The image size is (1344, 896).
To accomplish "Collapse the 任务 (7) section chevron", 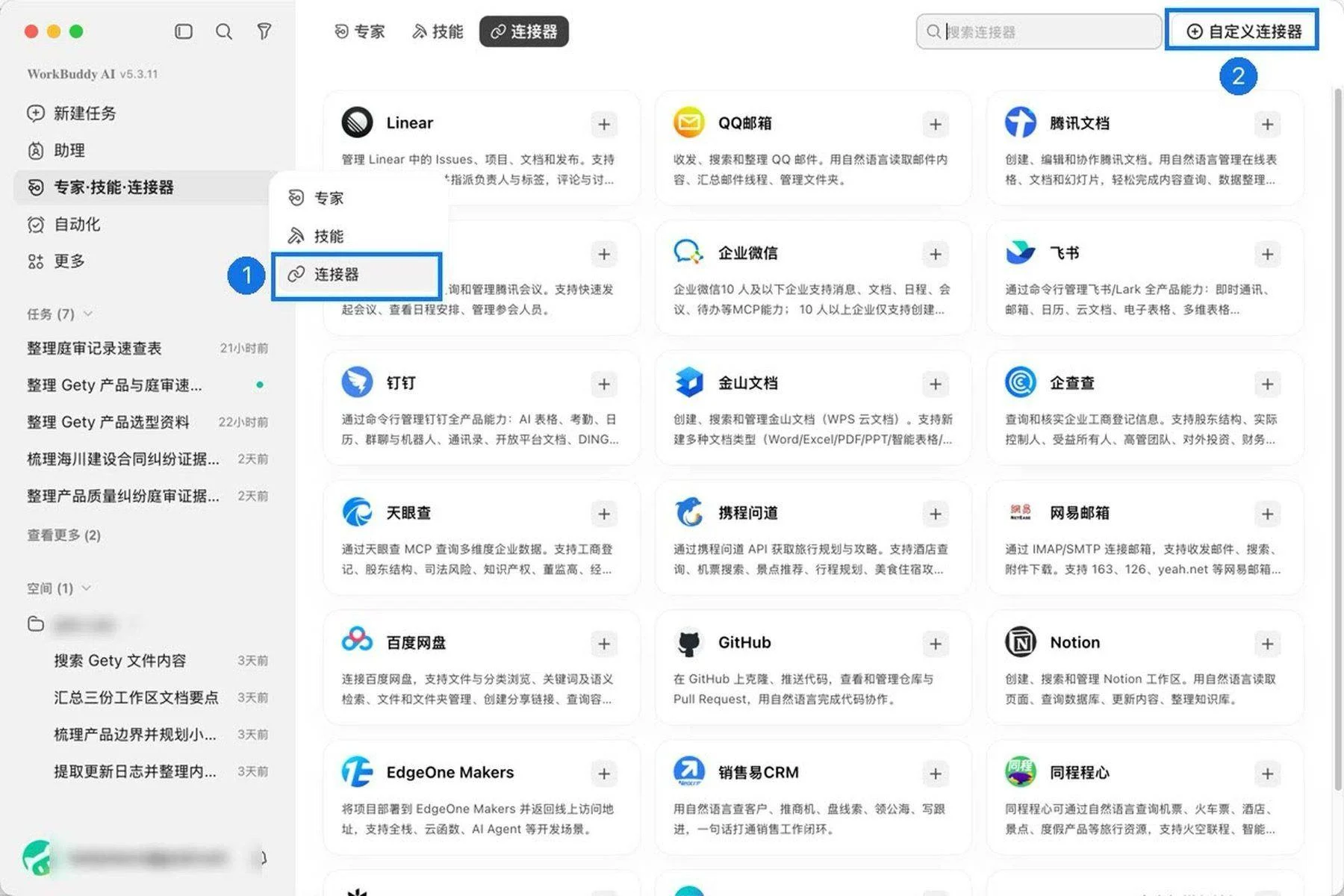I will [88, 314].
